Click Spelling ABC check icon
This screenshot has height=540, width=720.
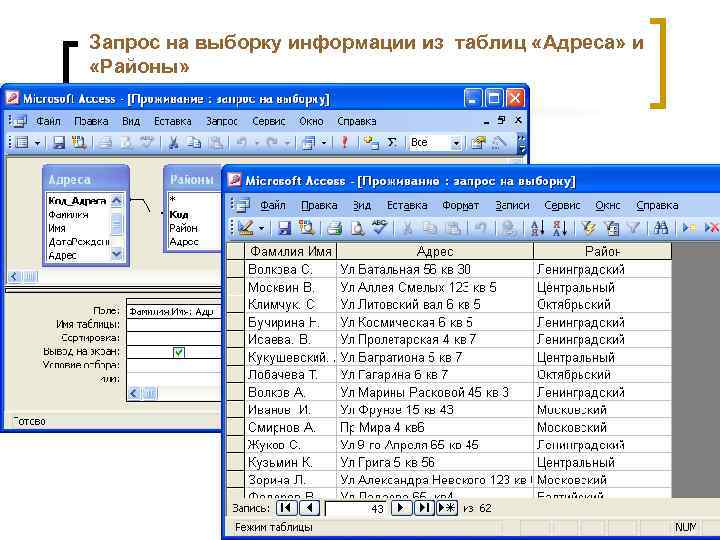379,227
